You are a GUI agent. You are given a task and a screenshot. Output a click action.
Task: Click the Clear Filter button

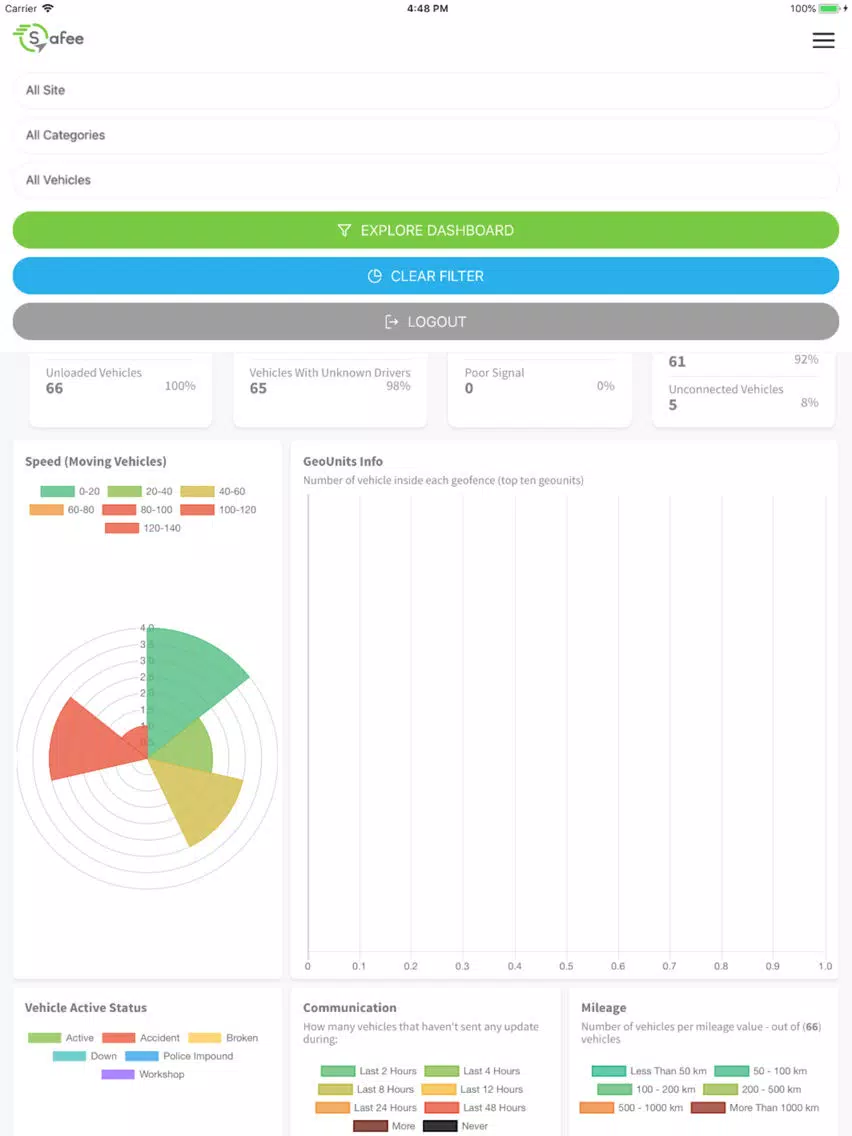click(425, 276)
